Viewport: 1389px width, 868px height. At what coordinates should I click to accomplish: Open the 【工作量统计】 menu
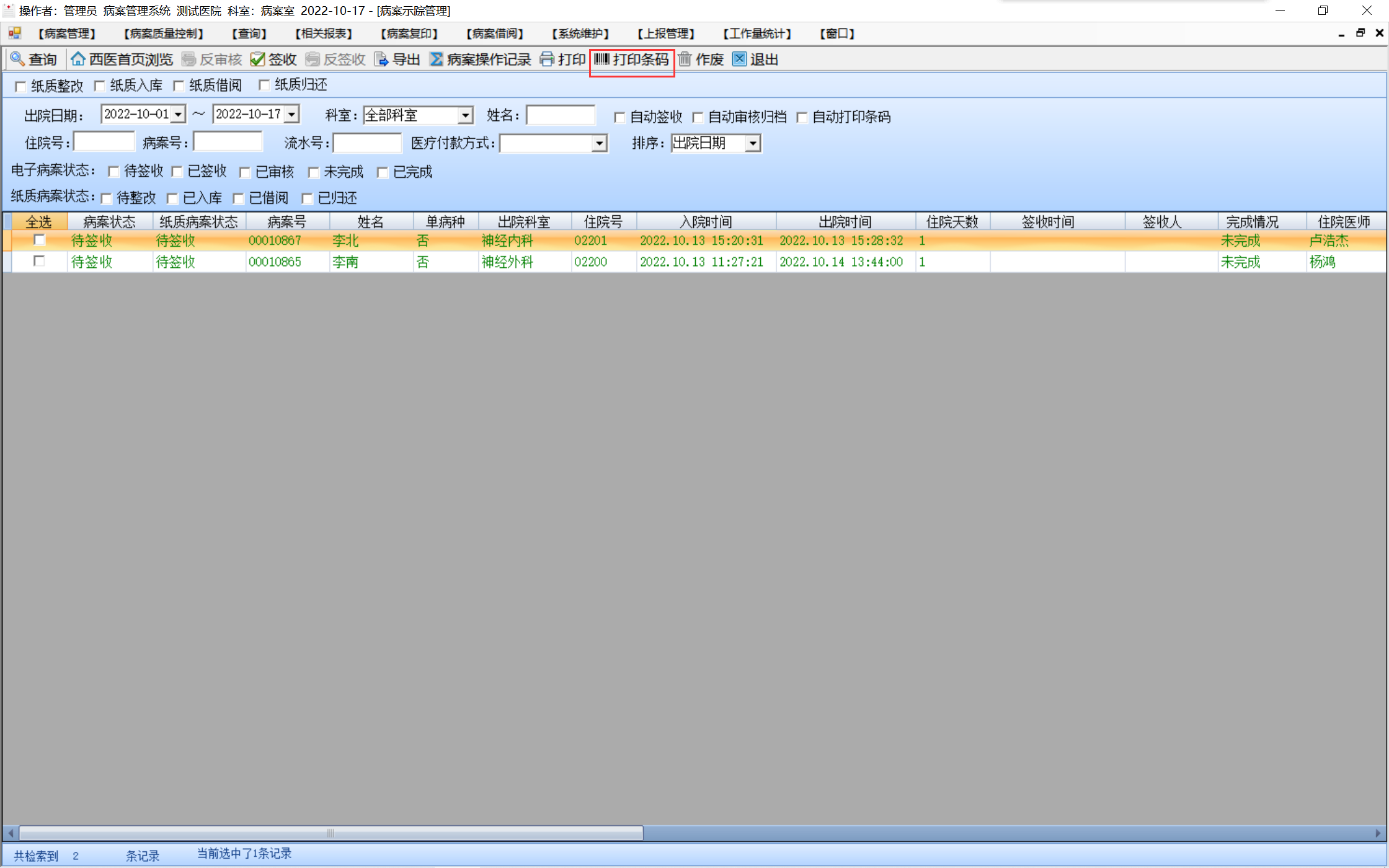[757, 33]
